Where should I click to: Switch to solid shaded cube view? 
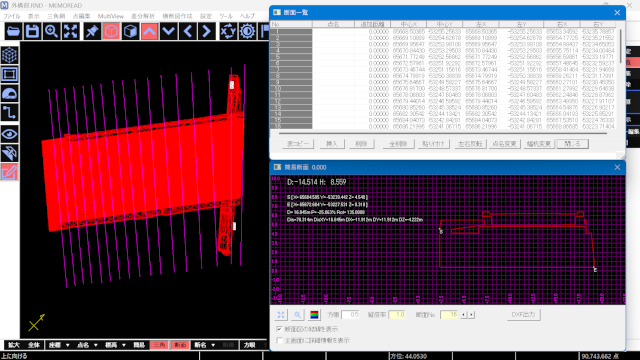(130, 31)
